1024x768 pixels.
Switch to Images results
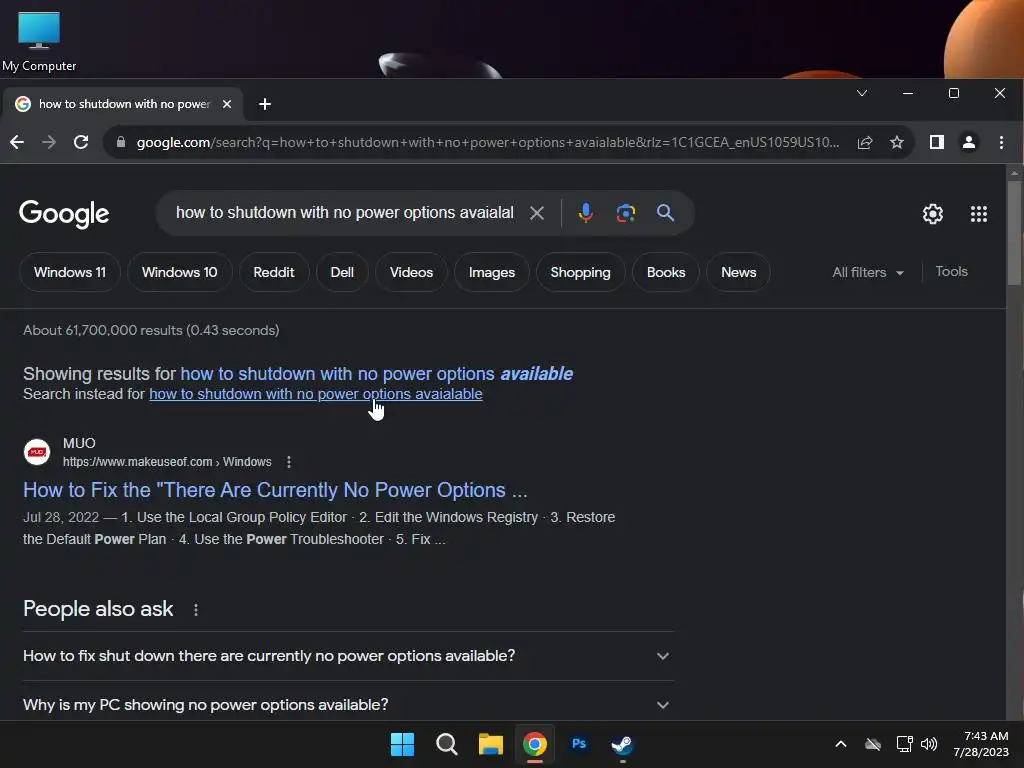pos(492,272)
